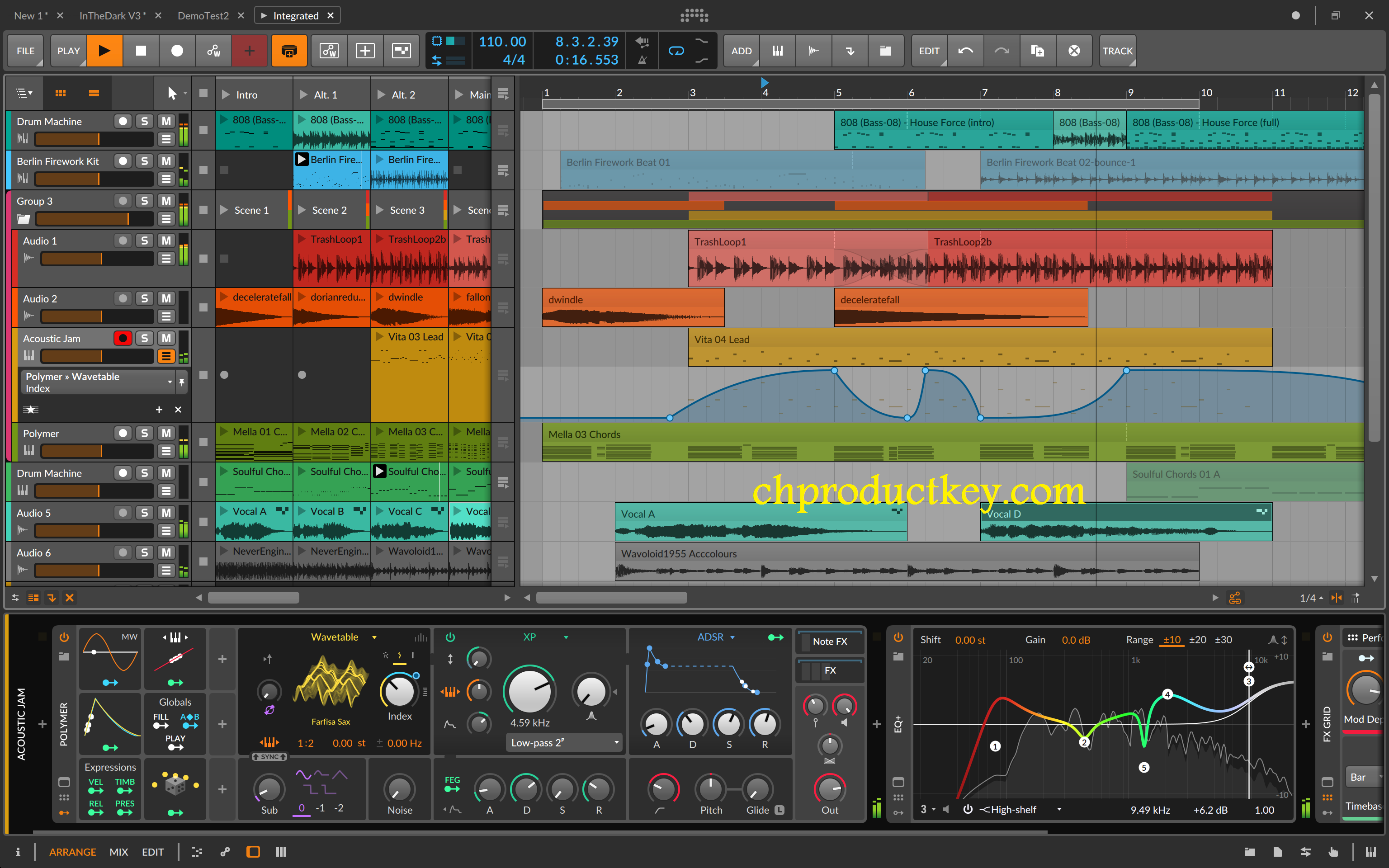
Task: Mute the Group 3 track
Action: 166,200
